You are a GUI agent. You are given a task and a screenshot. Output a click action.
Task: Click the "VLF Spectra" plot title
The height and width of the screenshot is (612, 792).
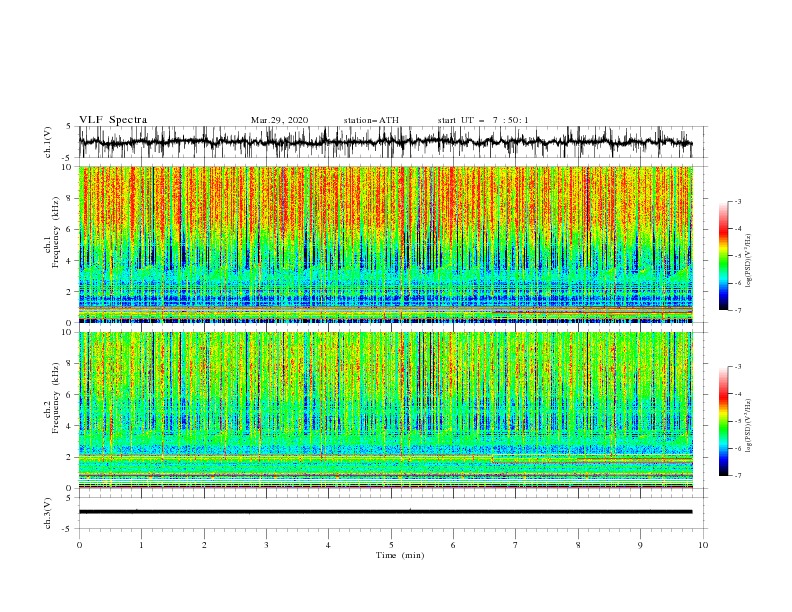pos(113,120)
